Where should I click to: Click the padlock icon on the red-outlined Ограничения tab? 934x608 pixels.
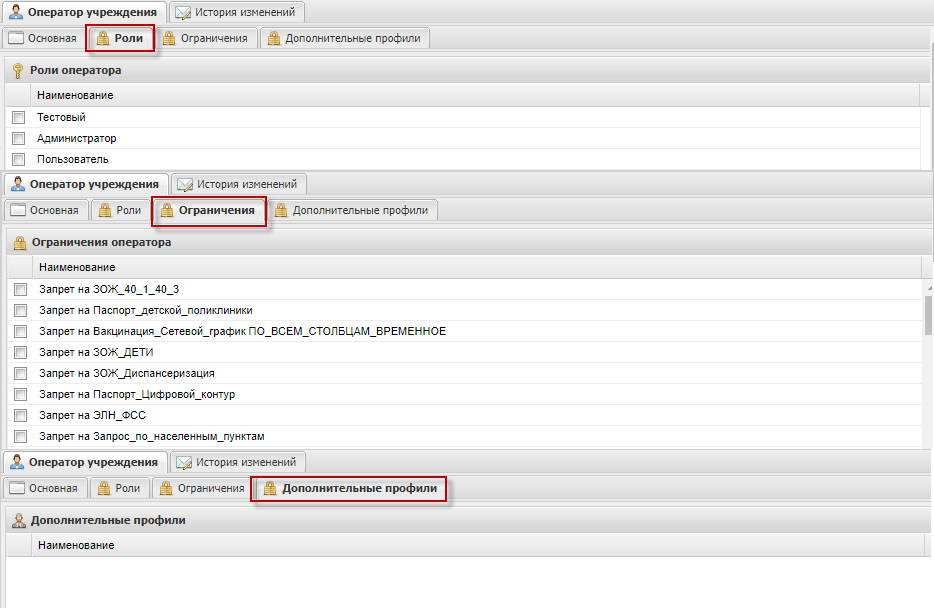[x=165, y=211]
